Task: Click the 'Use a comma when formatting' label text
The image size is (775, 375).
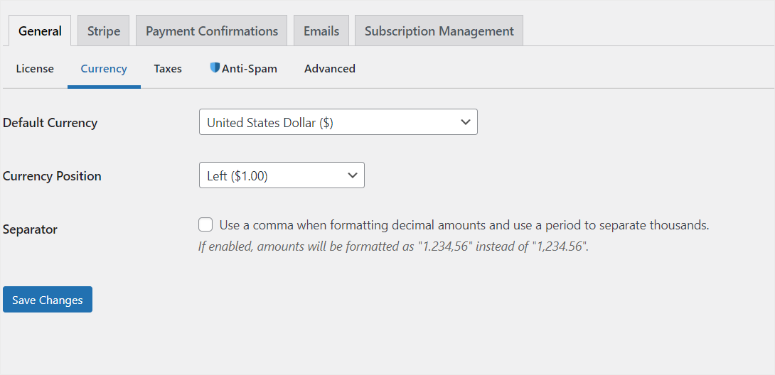Action: click(x=464, y=225)
